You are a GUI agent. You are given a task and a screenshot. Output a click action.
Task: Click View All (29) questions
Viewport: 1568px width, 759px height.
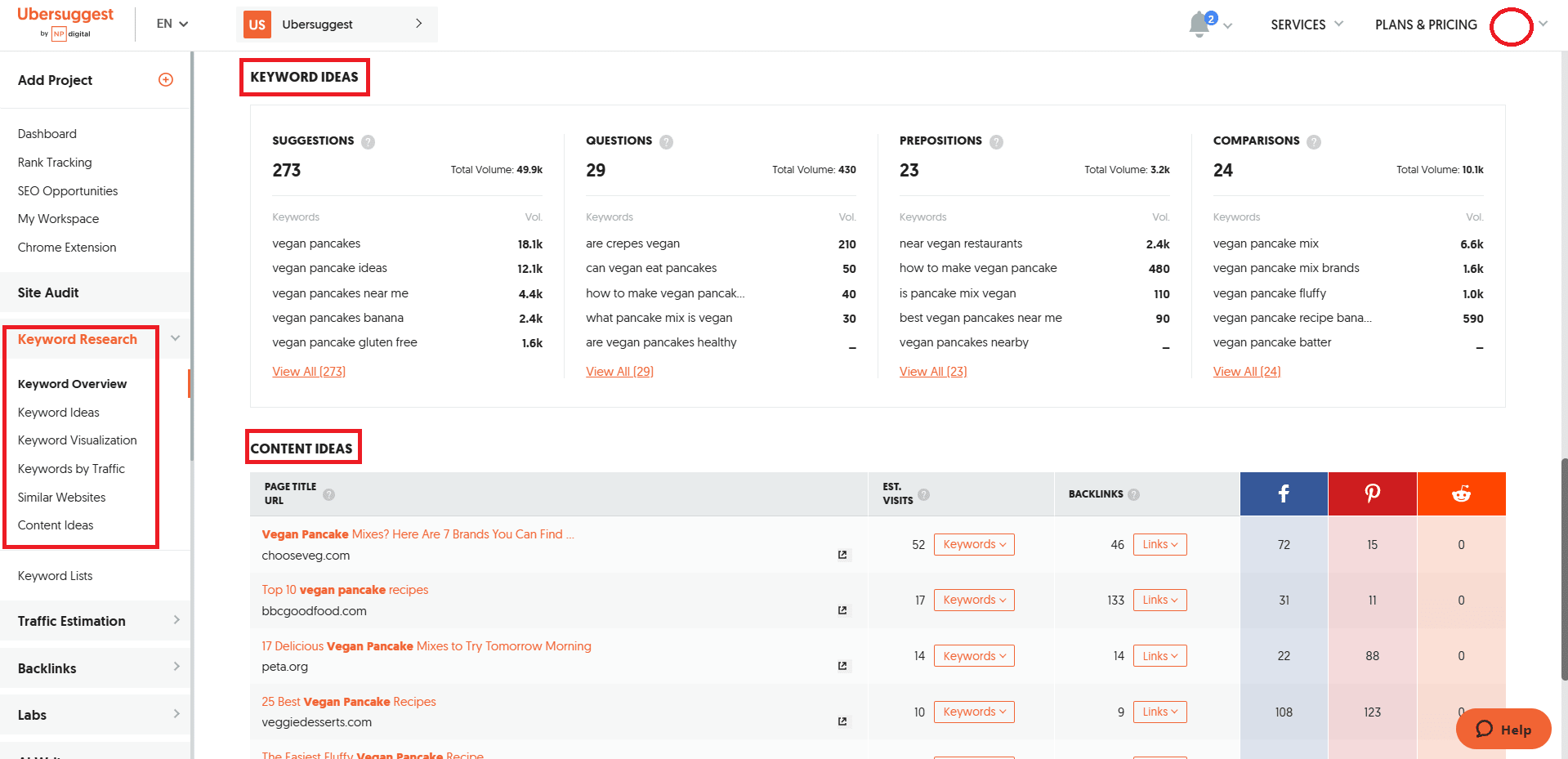pyautogui.click(x=619, y=372)
